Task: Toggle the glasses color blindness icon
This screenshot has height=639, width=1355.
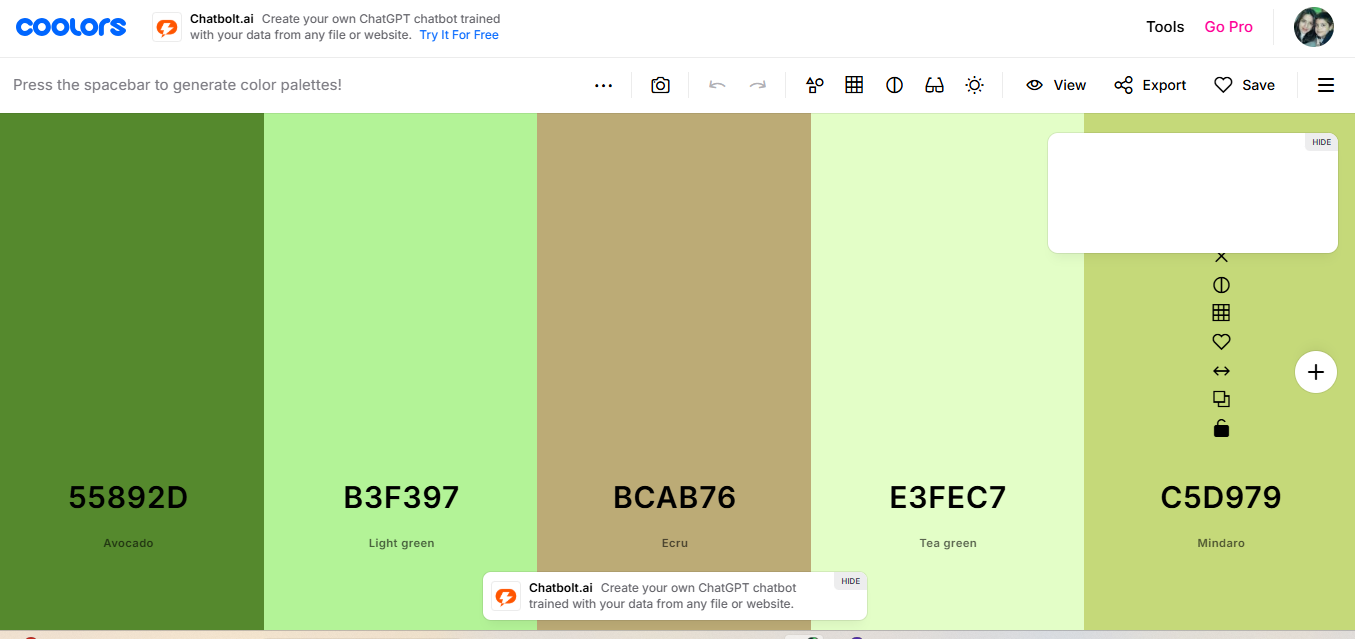Action: pos(934,85)
